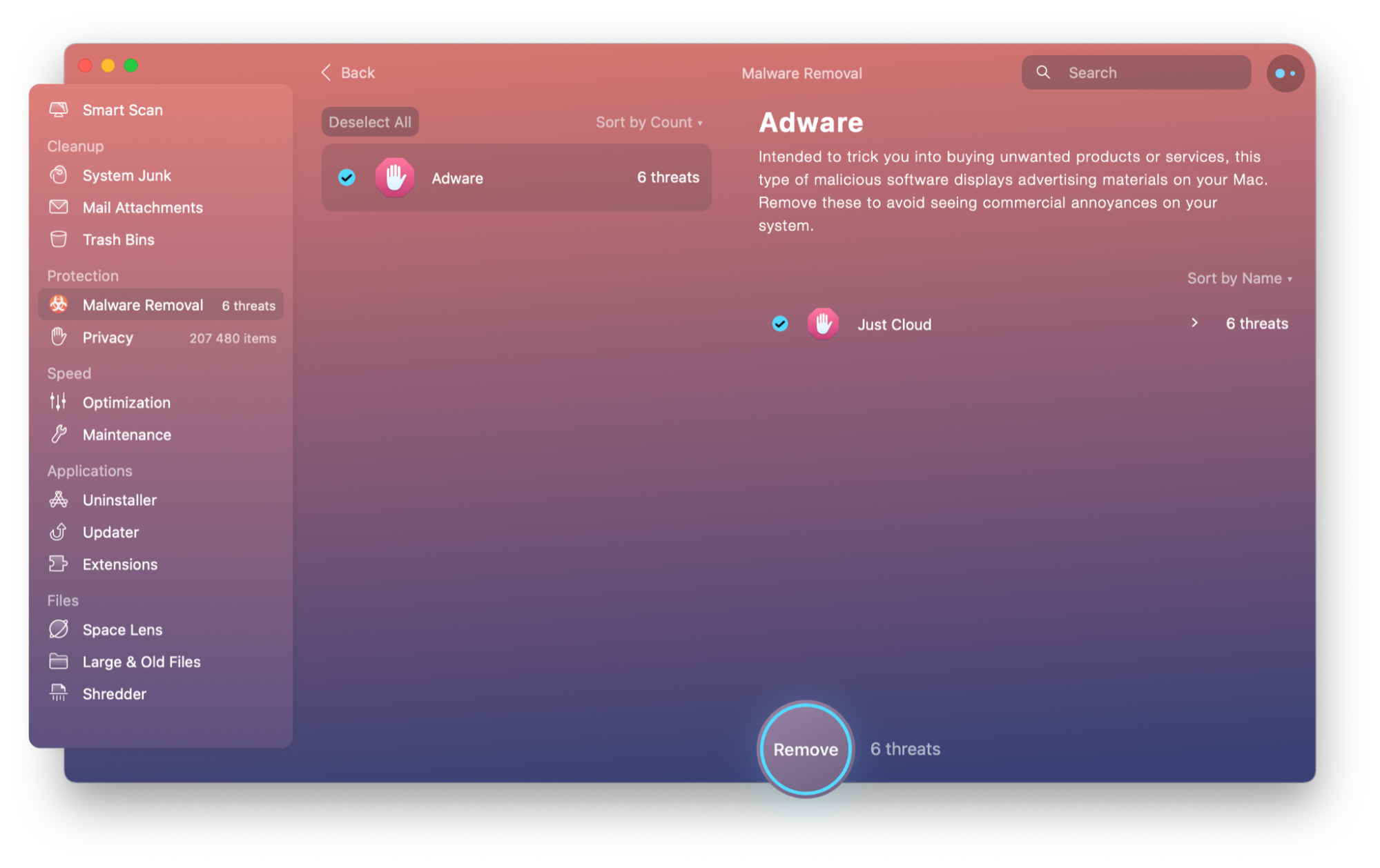
Task: Click Deselect All to uncheck threats
Action: coord(369,121)
